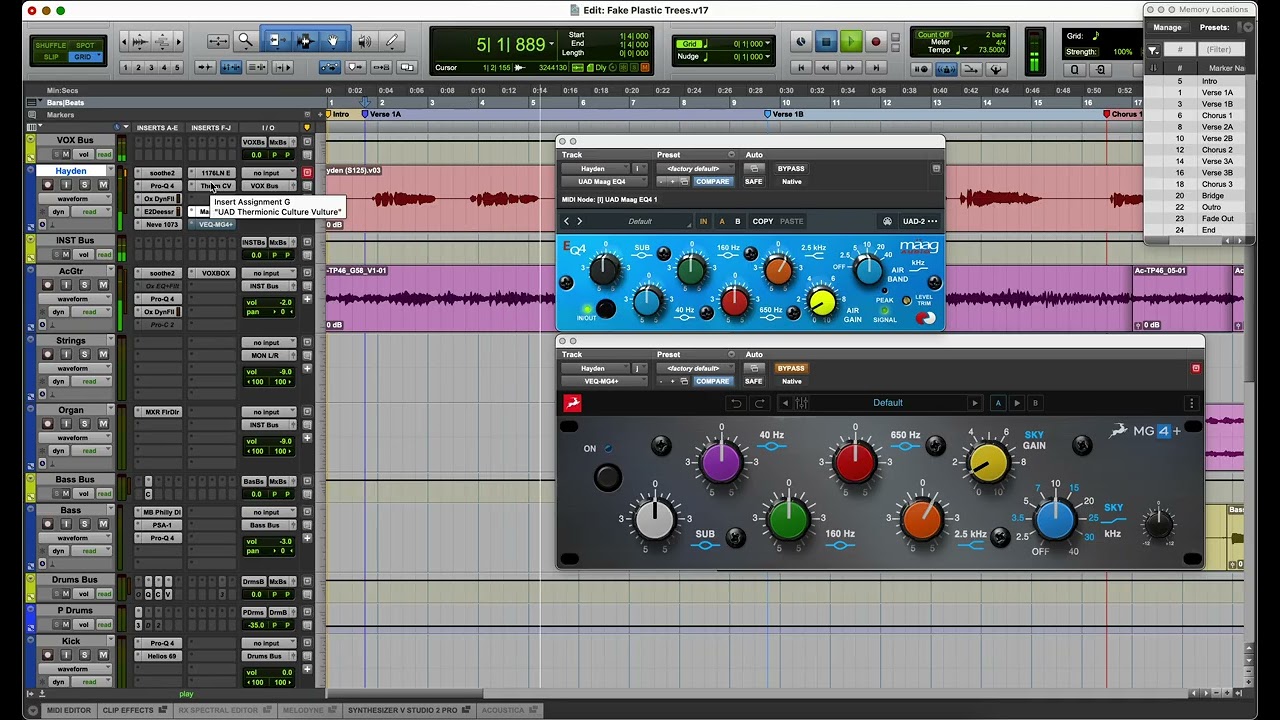Toggle the IN button on Maag EQ4 toolbar

click(703, 222)
